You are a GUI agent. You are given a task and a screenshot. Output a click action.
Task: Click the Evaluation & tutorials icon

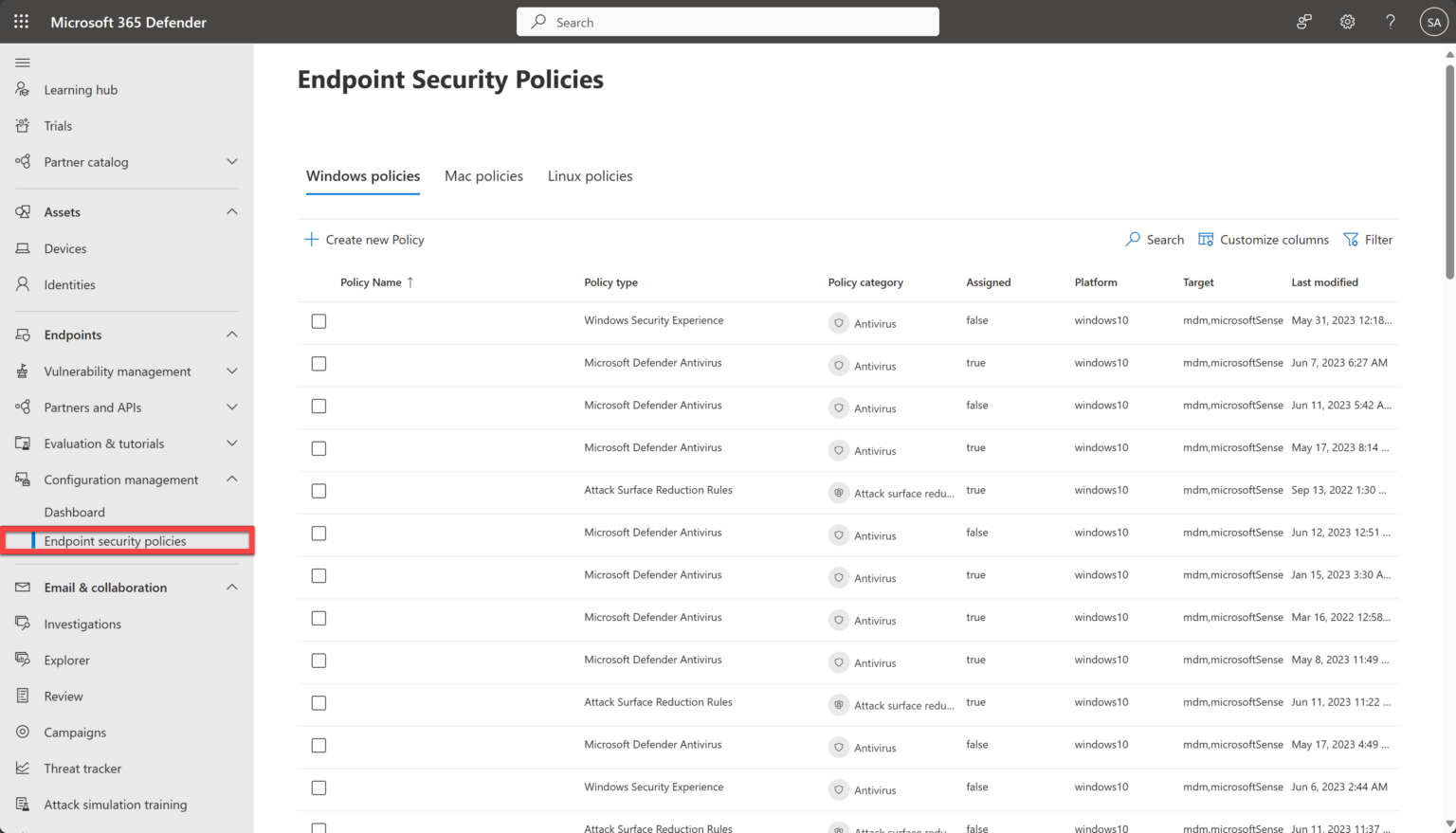[23, 444]
